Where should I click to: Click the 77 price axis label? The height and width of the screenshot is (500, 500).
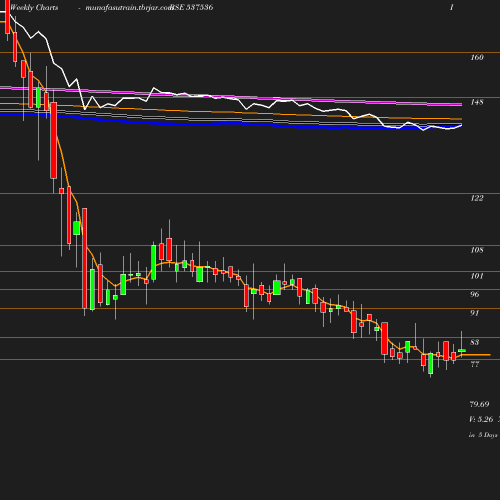click(x=474, y=364)
